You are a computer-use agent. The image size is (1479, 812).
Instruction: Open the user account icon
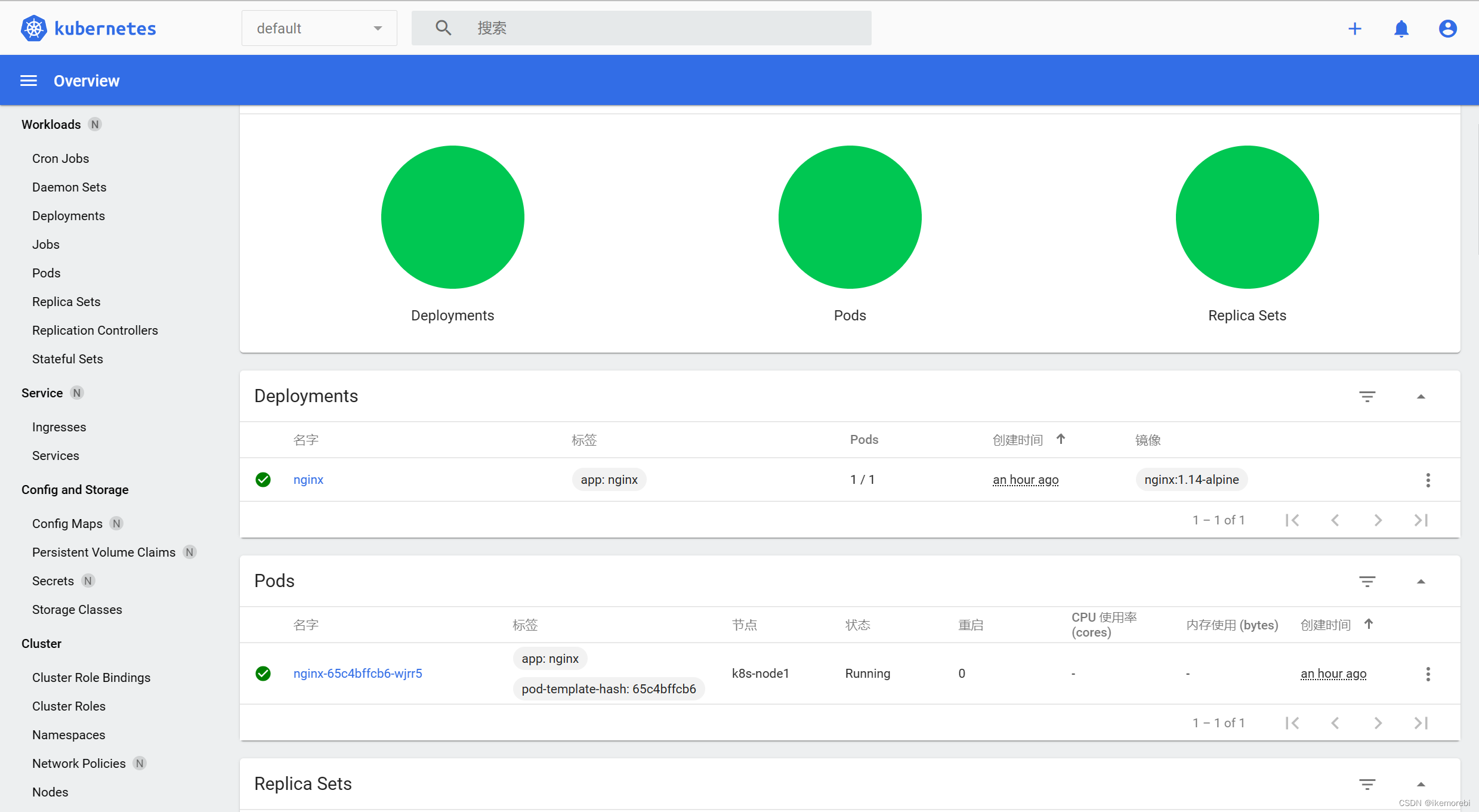(x=1447, y=29)
